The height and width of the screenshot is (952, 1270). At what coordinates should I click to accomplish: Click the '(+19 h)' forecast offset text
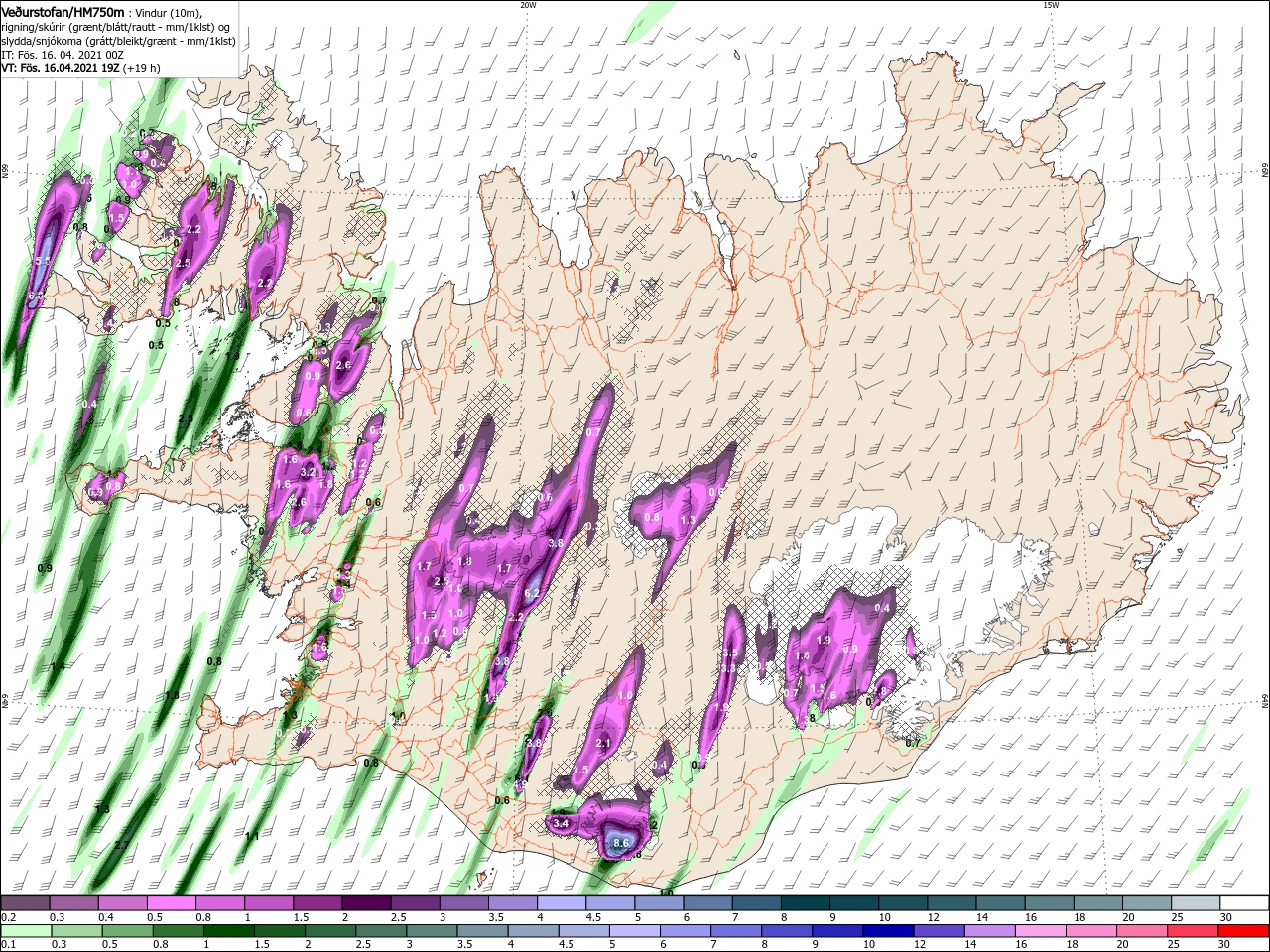tap(142, 68)
